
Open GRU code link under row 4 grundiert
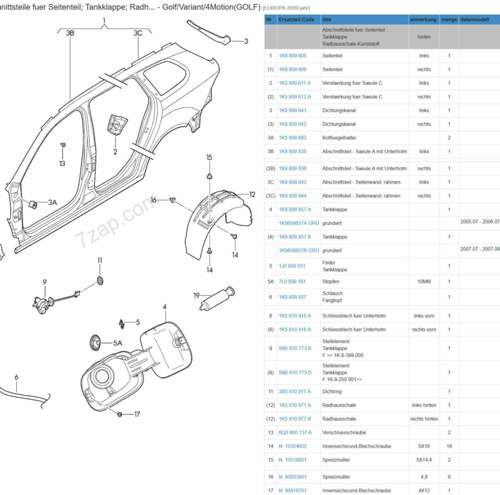(299, 223)
